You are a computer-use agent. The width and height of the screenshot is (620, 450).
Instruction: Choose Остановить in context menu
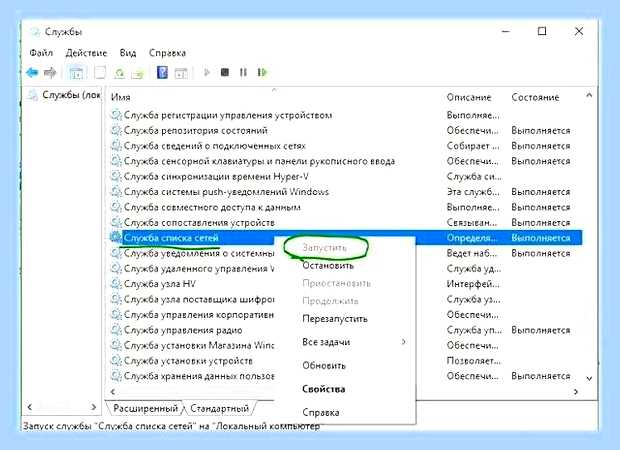point(328,266)
